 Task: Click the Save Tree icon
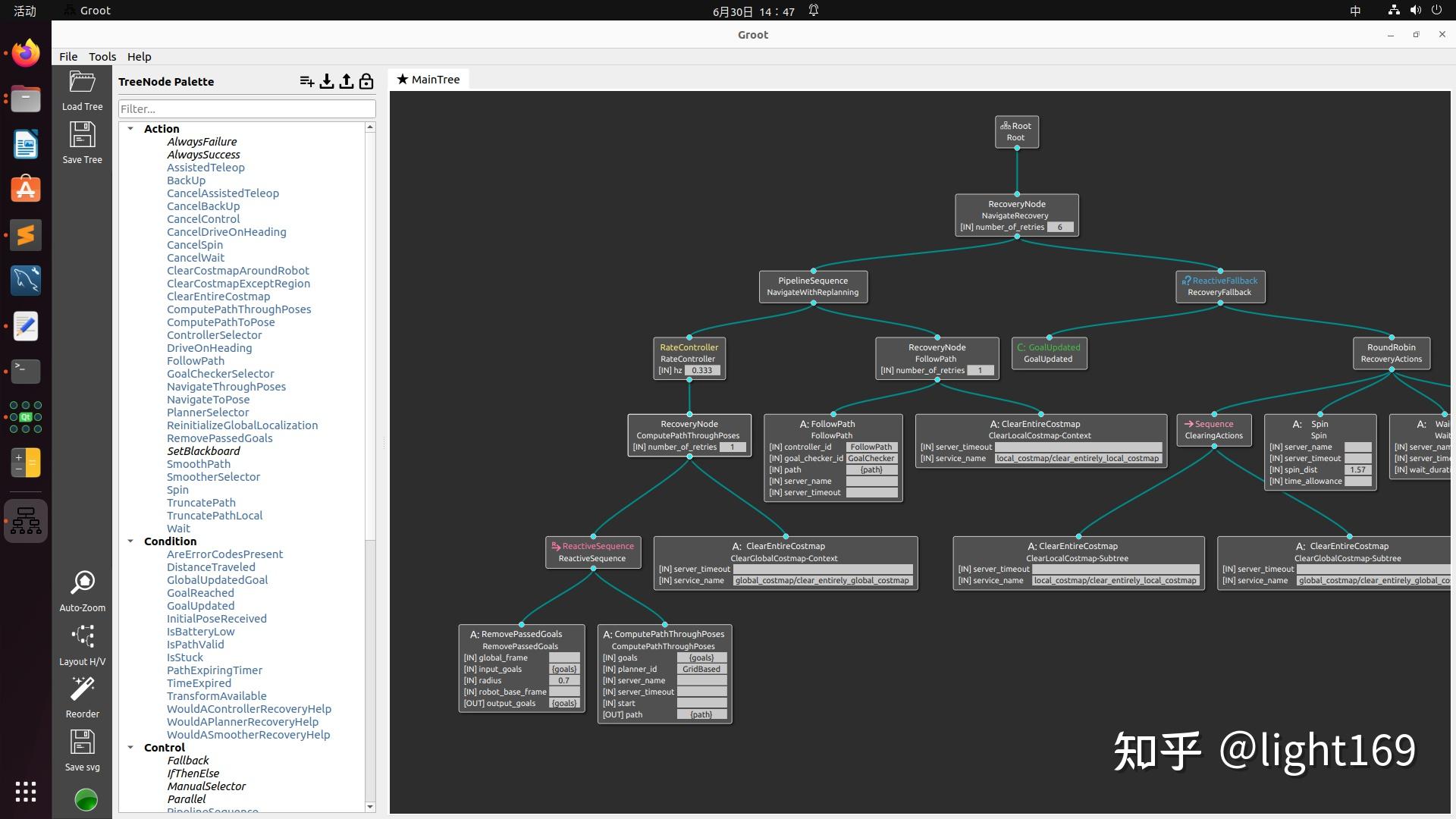[82, 136]
